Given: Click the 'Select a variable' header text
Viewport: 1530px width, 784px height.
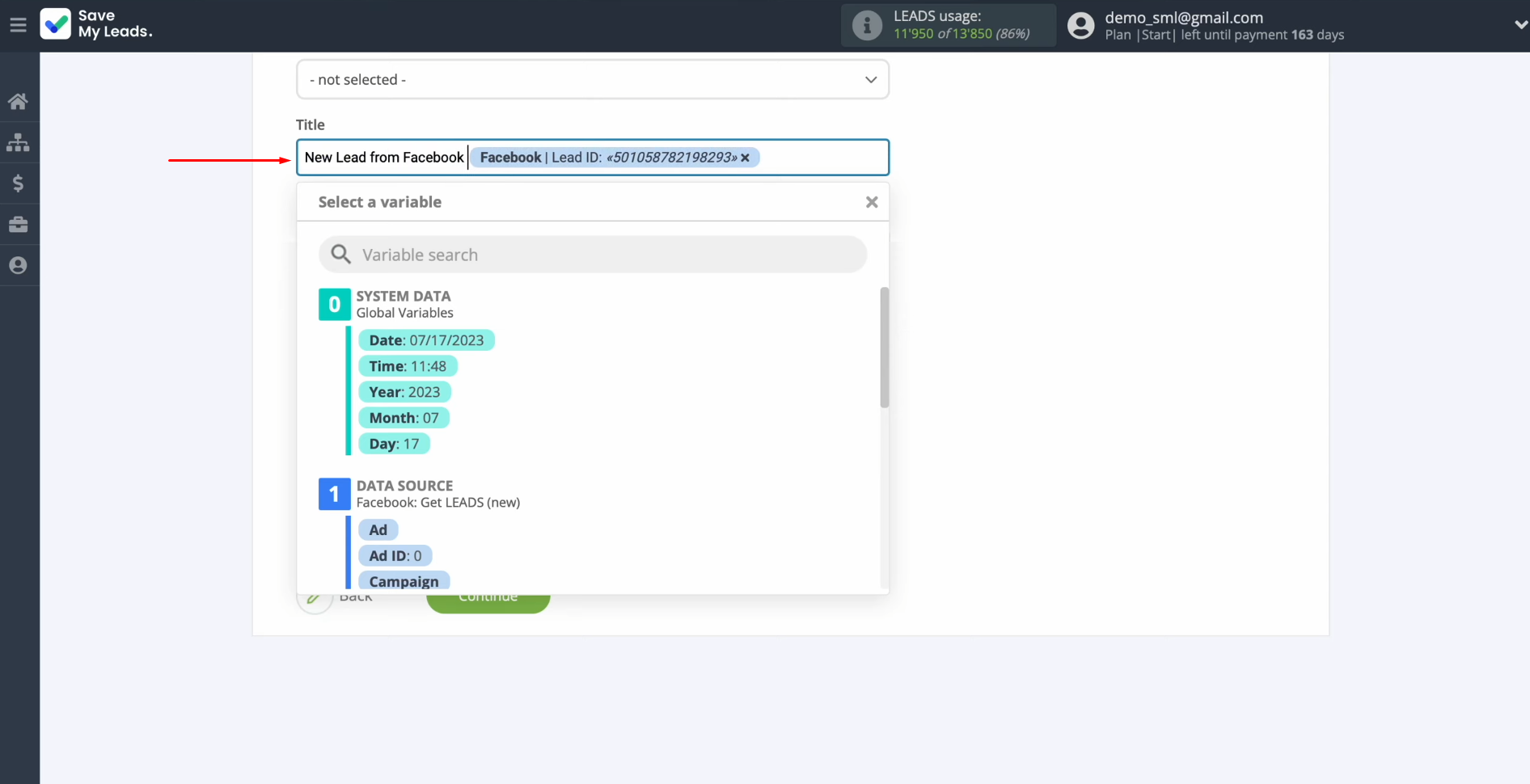Looking at the screenshot, I should pyautogui.click(x=380, y=202).
